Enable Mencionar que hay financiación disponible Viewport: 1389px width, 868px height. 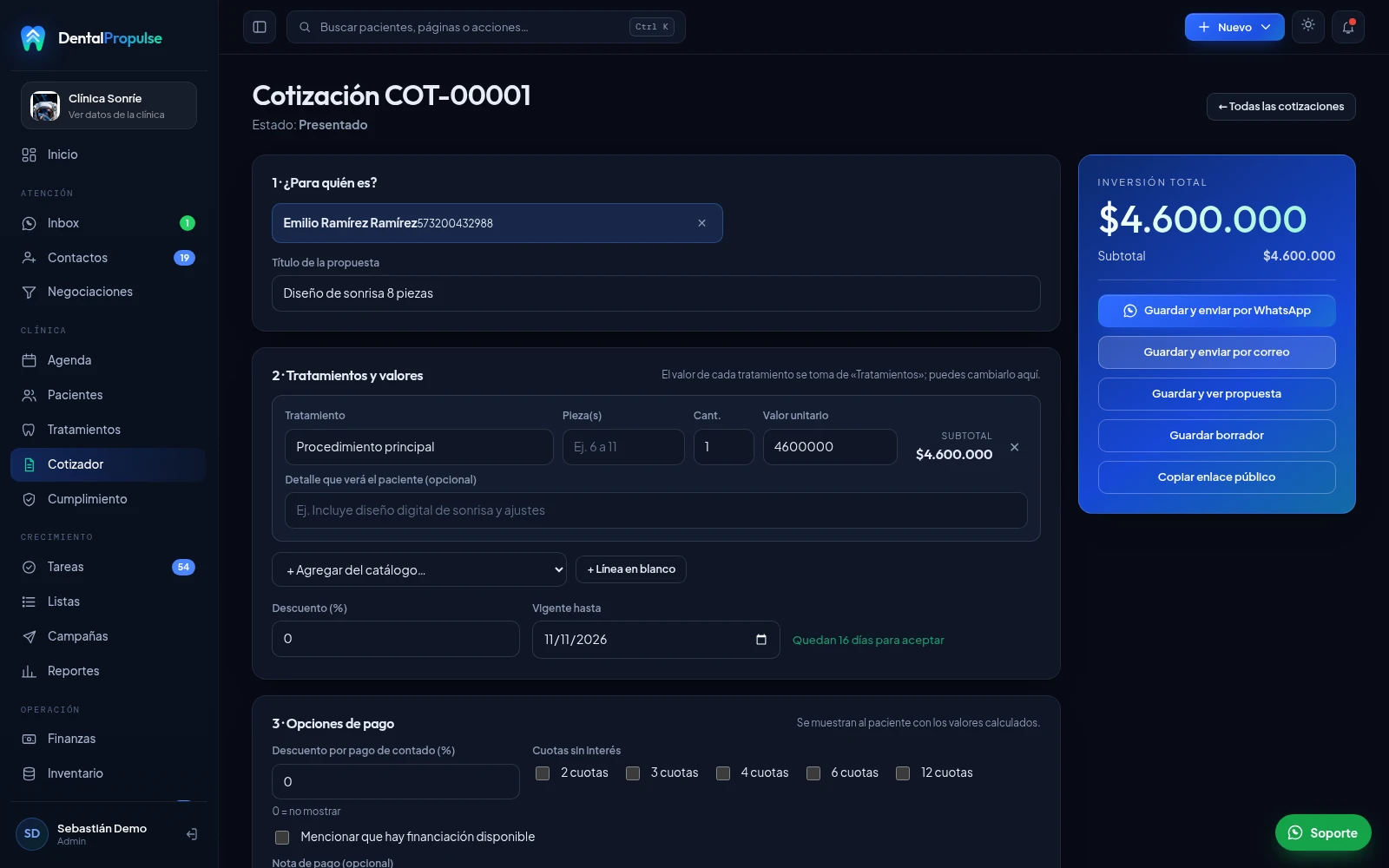tap(282, 838)
